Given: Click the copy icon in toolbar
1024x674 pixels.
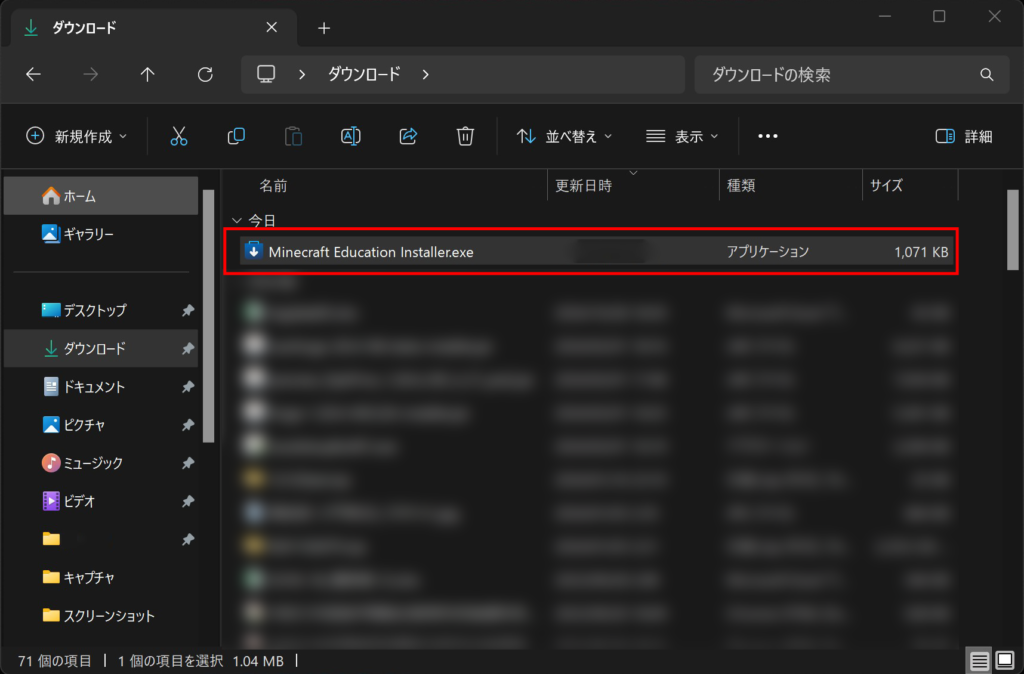Looking at the screenshot, I should 236,136.
